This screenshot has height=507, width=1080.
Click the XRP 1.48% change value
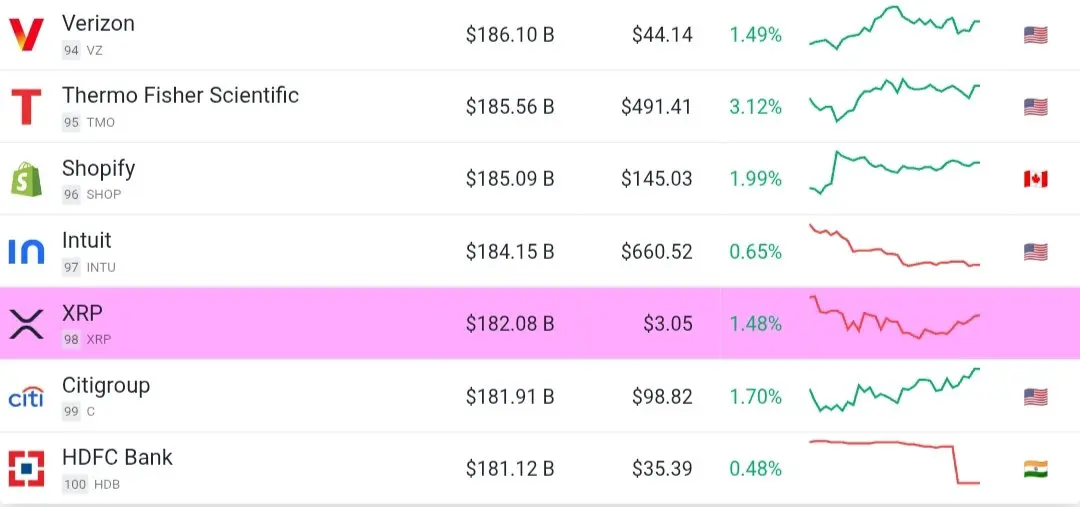pyautogui.click(x=756, y=324)
